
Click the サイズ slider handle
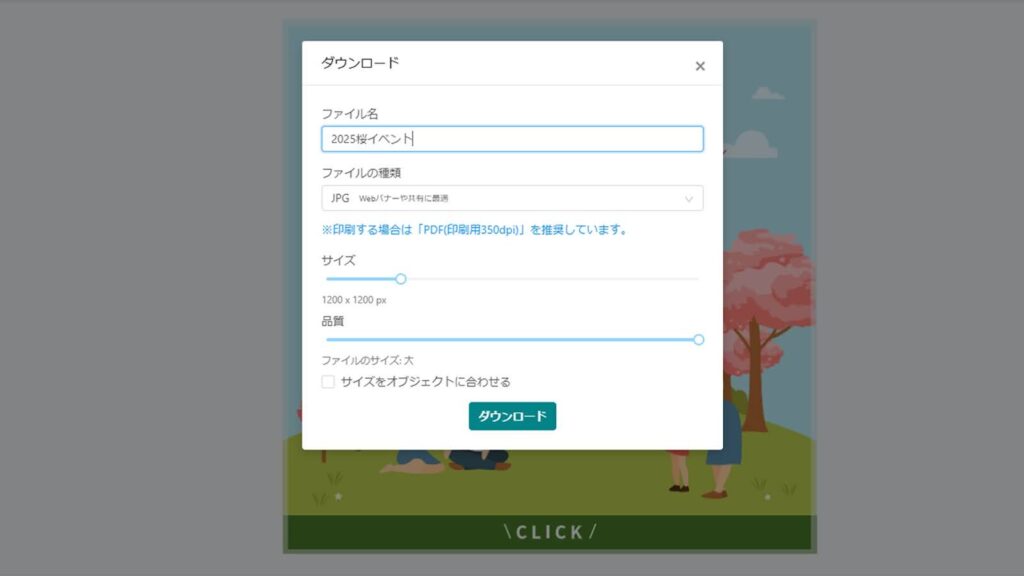401,279
